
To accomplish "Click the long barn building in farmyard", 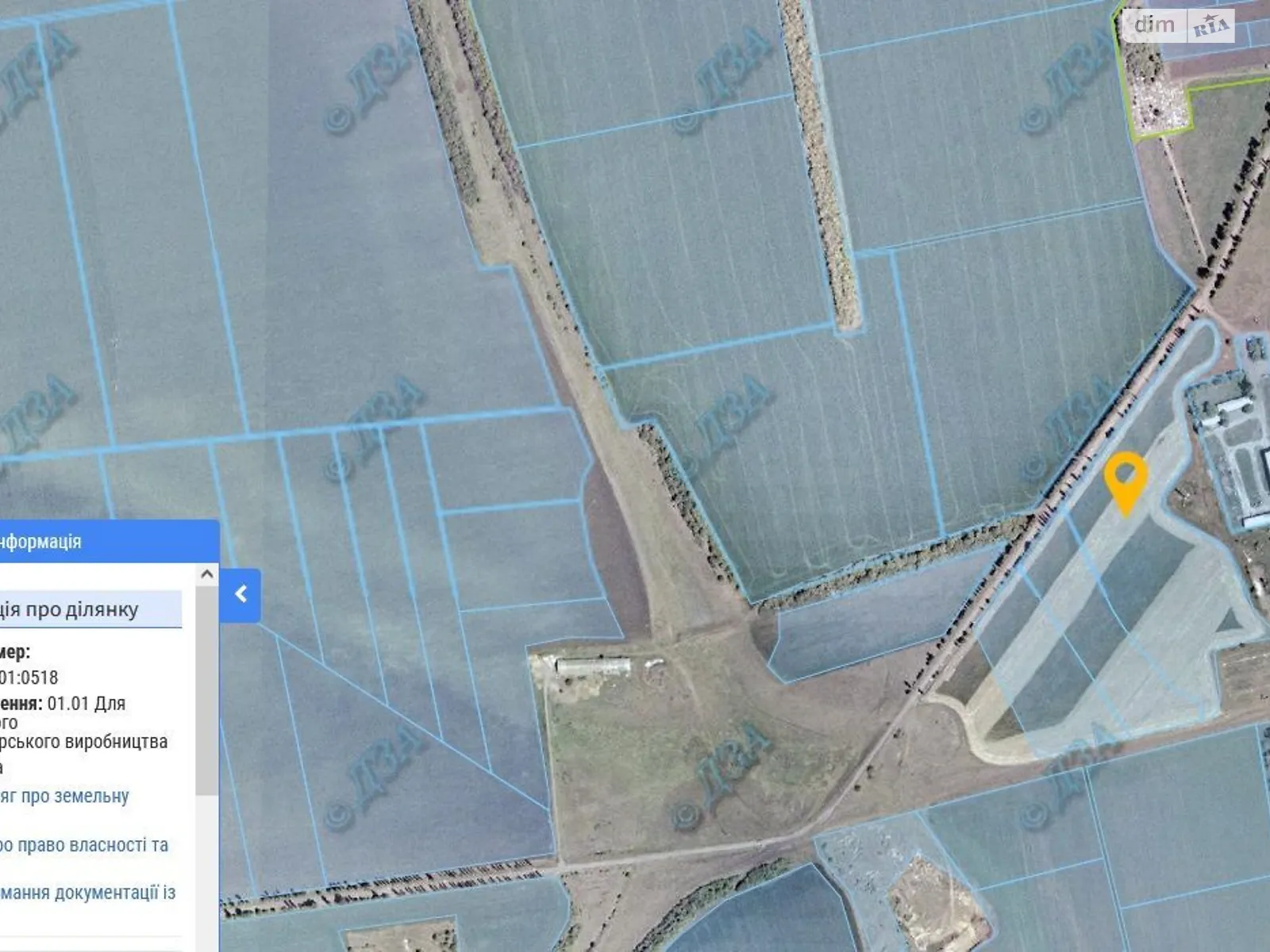I will click(x=593, y=666).
